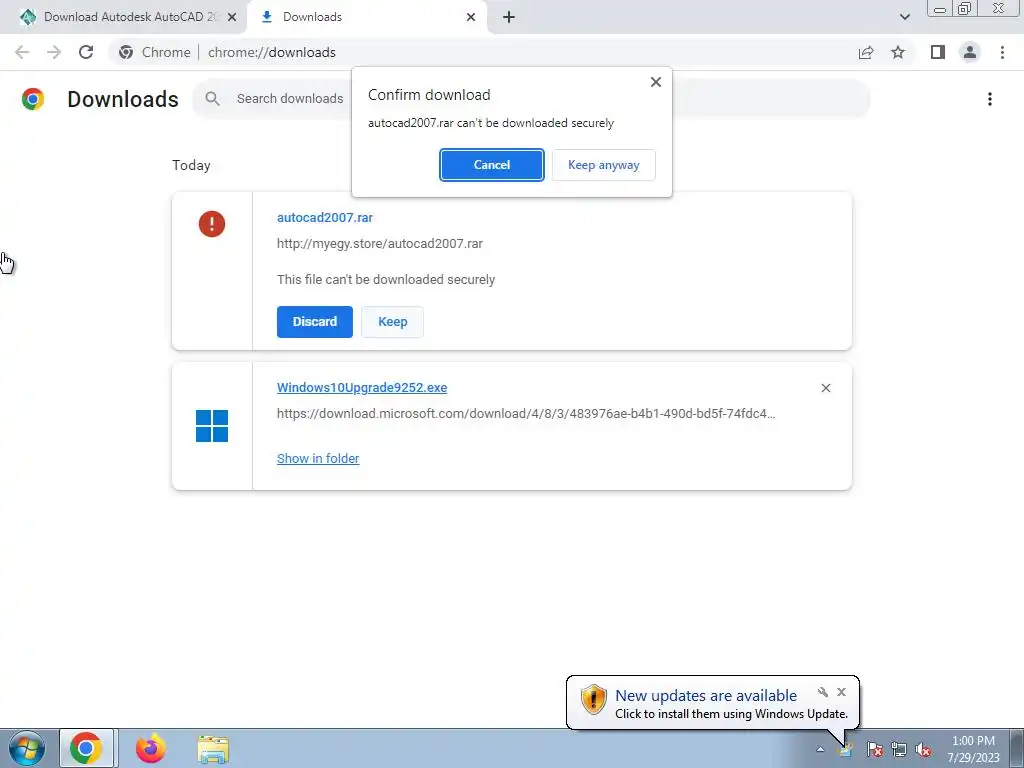Show hidden tray icons arrow

click(x=820, y=749)
